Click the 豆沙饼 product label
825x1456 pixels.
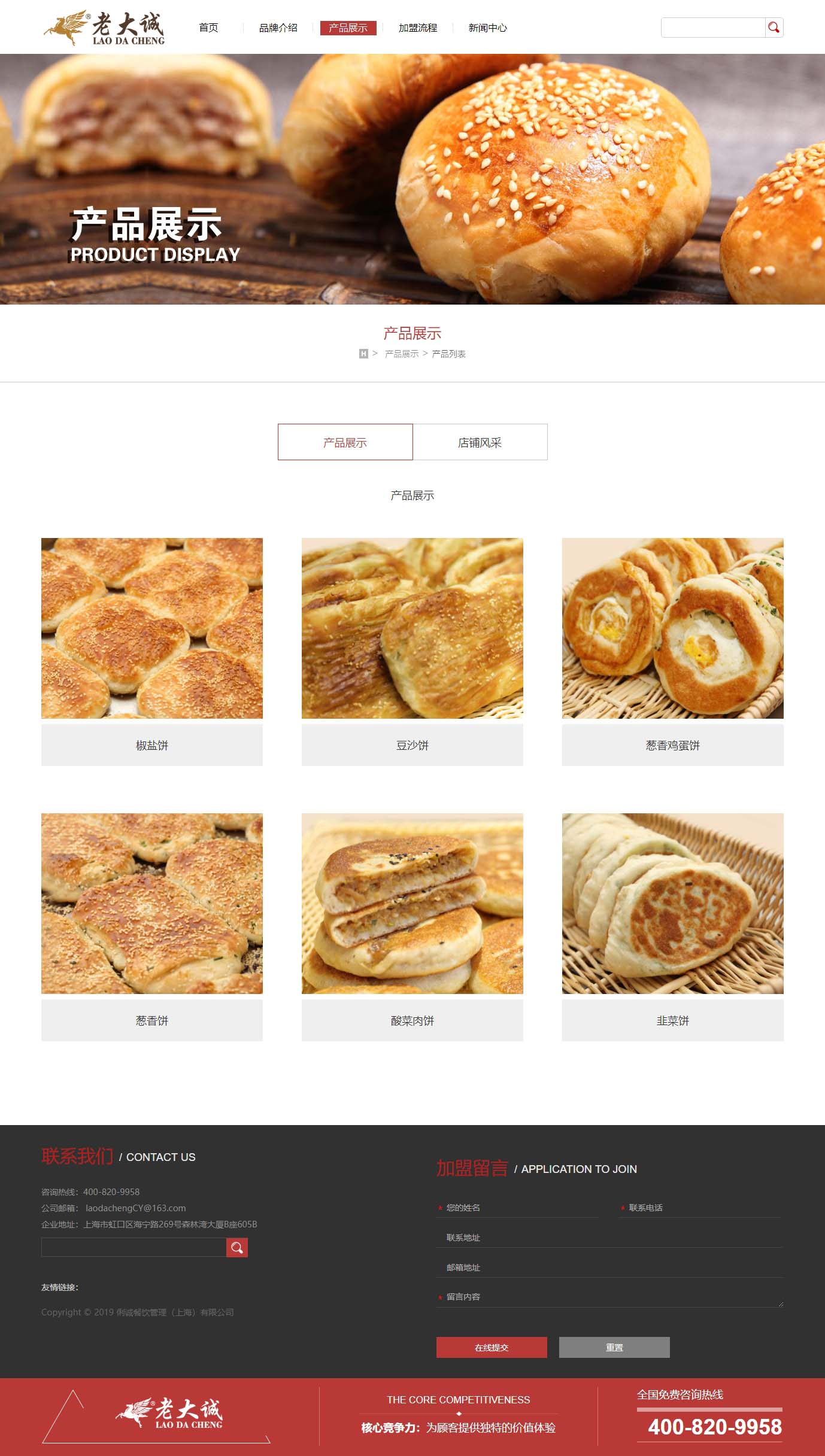coord(412,746)
